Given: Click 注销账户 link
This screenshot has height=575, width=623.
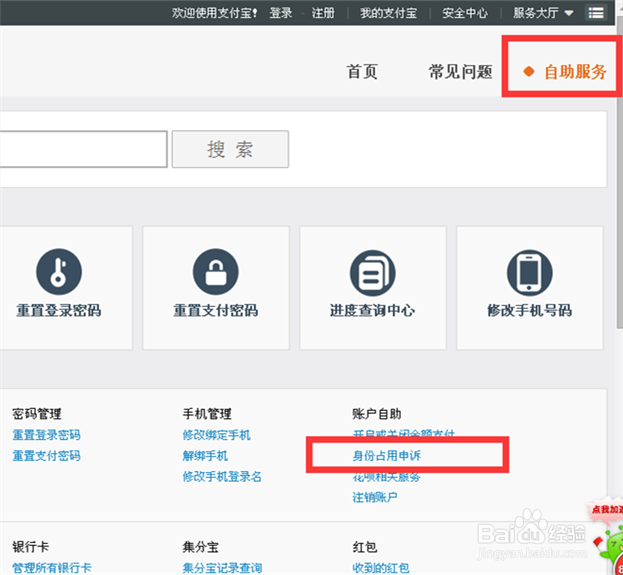Looking at the screenshot, I should coord(375,497).
